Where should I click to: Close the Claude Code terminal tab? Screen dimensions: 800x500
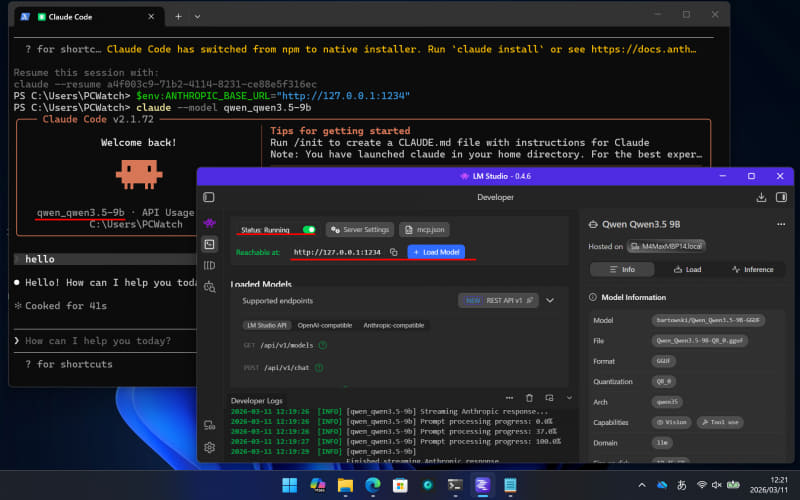tap(151, 16)
